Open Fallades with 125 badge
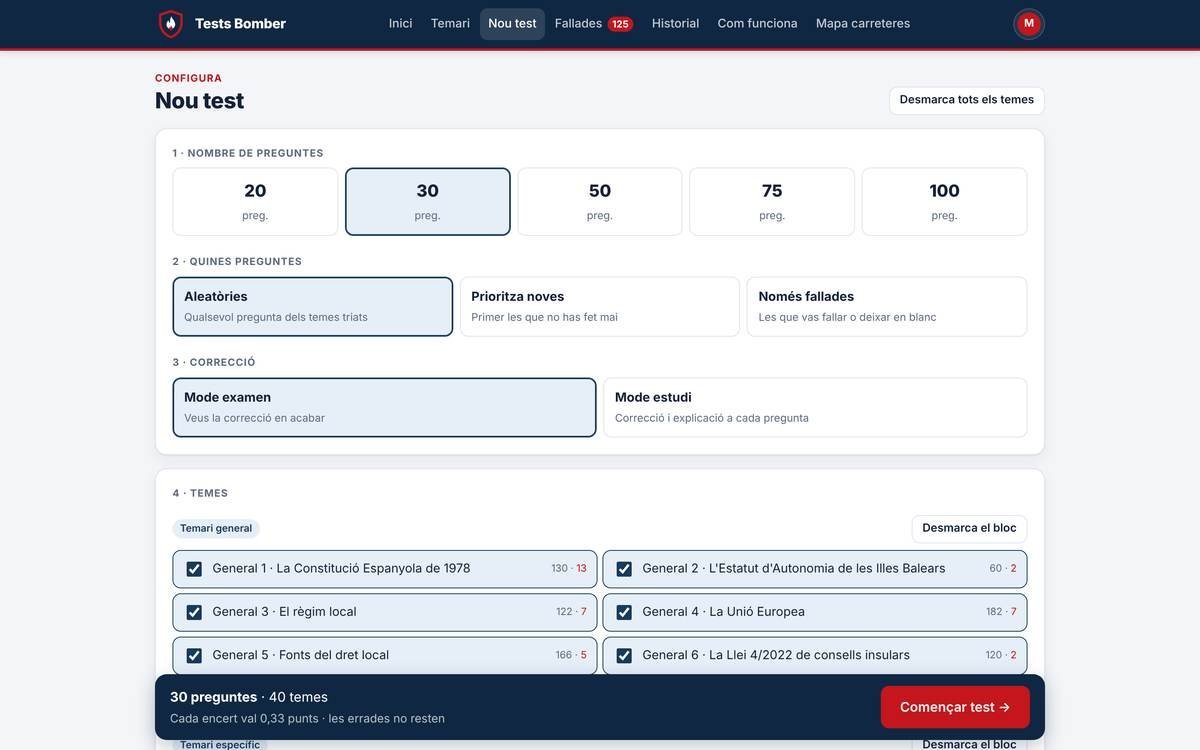1200x750 pixels. pos(593,23)
